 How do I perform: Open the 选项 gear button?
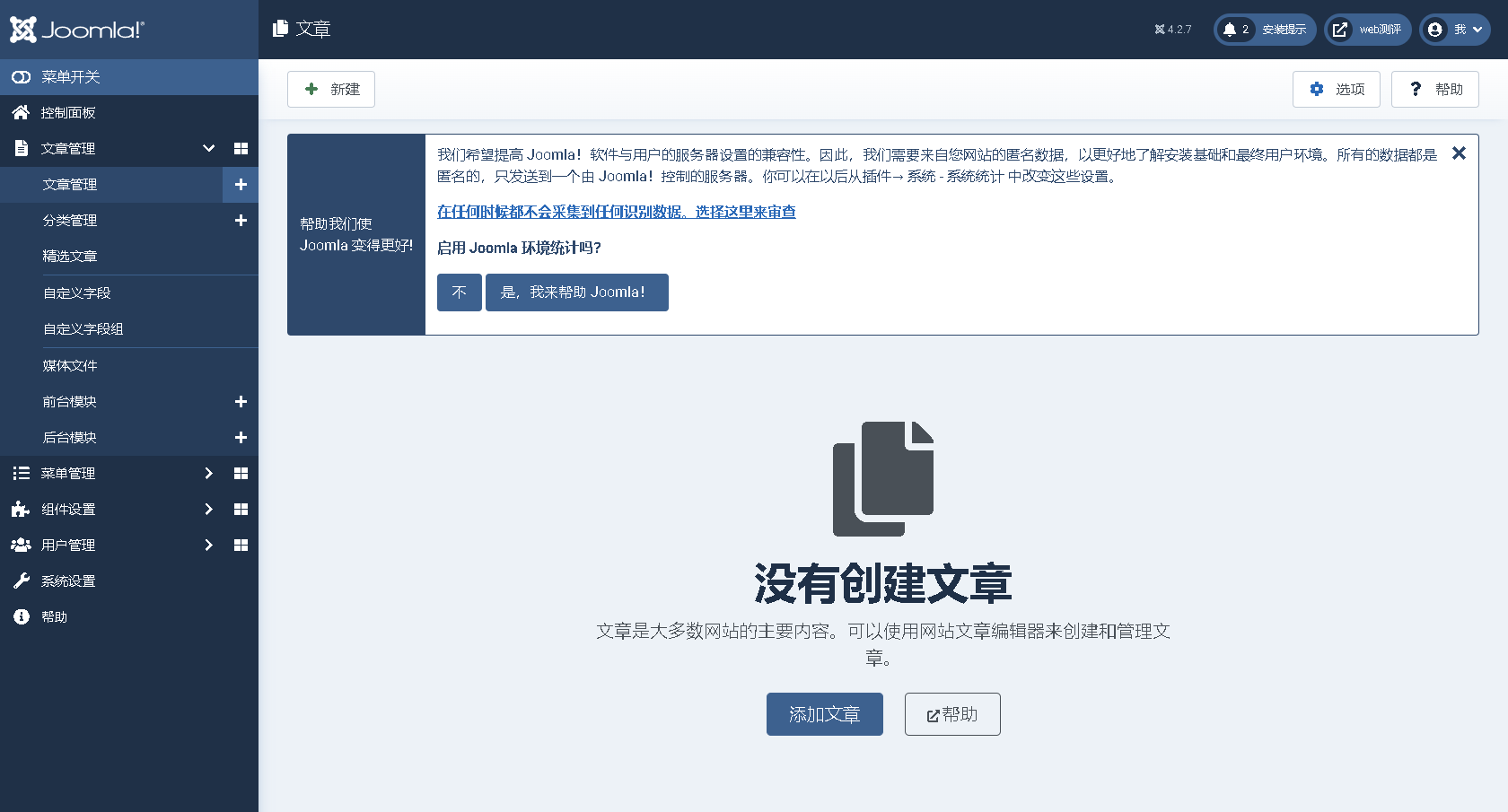pos(1337,90)
